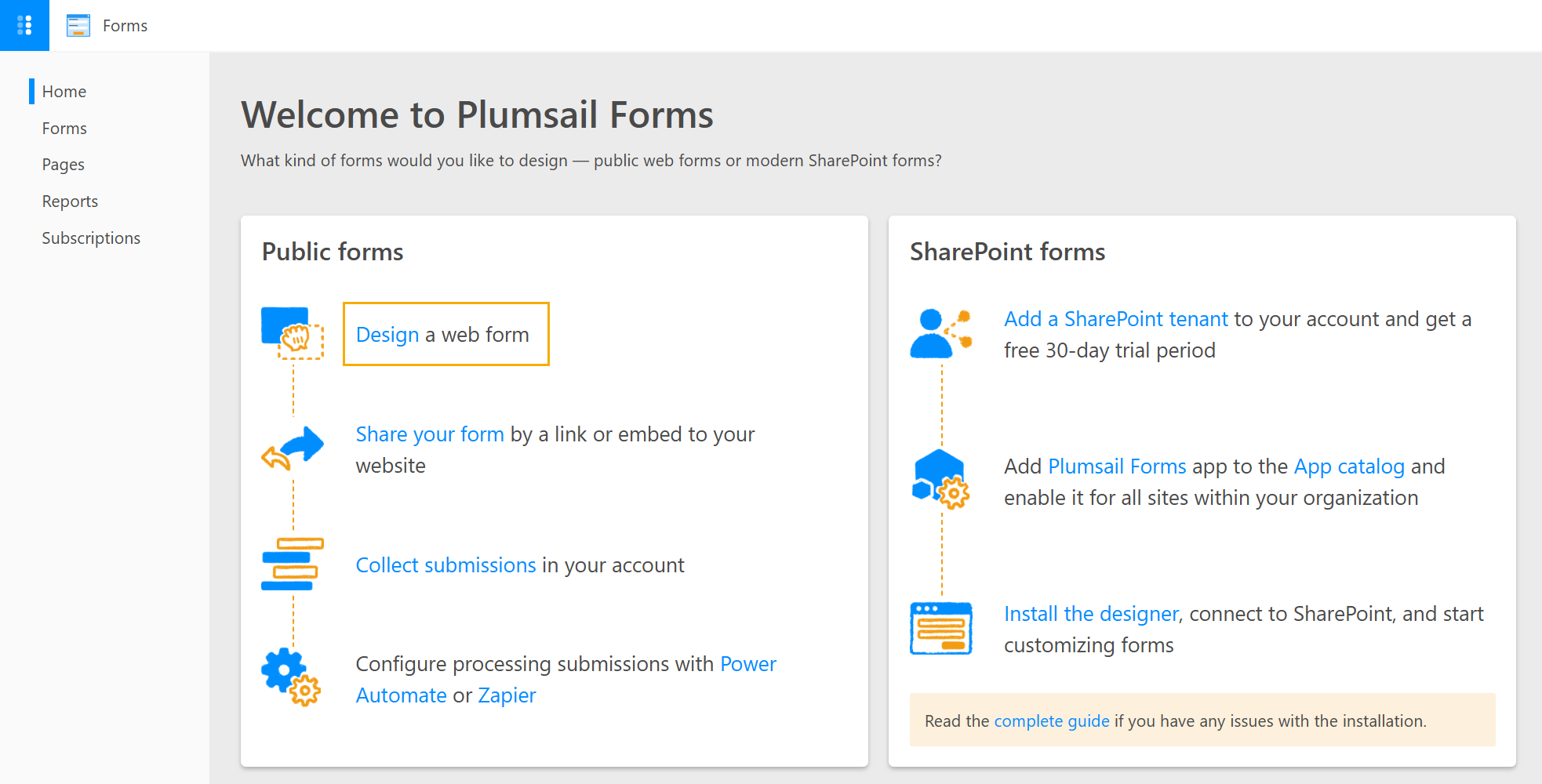
Task: Open the app launcher grid icon
Action: pos(24,25)
